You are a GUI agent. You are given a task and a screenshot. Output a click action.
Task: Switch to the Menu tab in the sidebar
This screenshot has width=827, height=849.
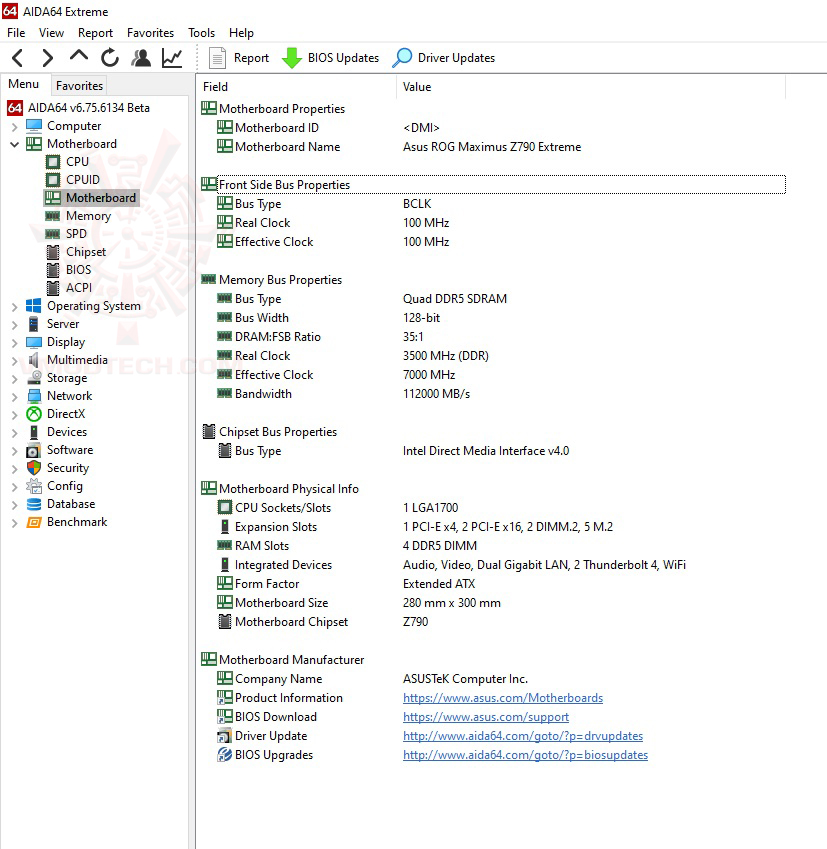(23, 84)
